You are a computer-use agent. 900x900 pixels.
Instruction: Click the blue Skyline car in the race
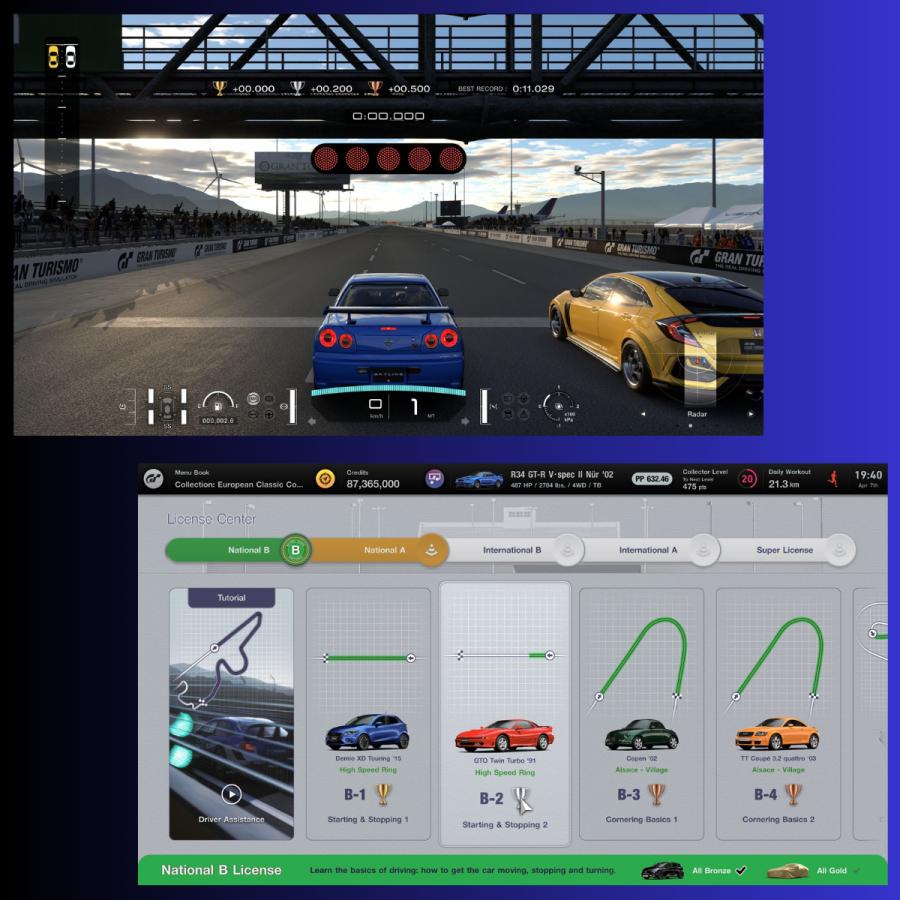pos(388,332)
